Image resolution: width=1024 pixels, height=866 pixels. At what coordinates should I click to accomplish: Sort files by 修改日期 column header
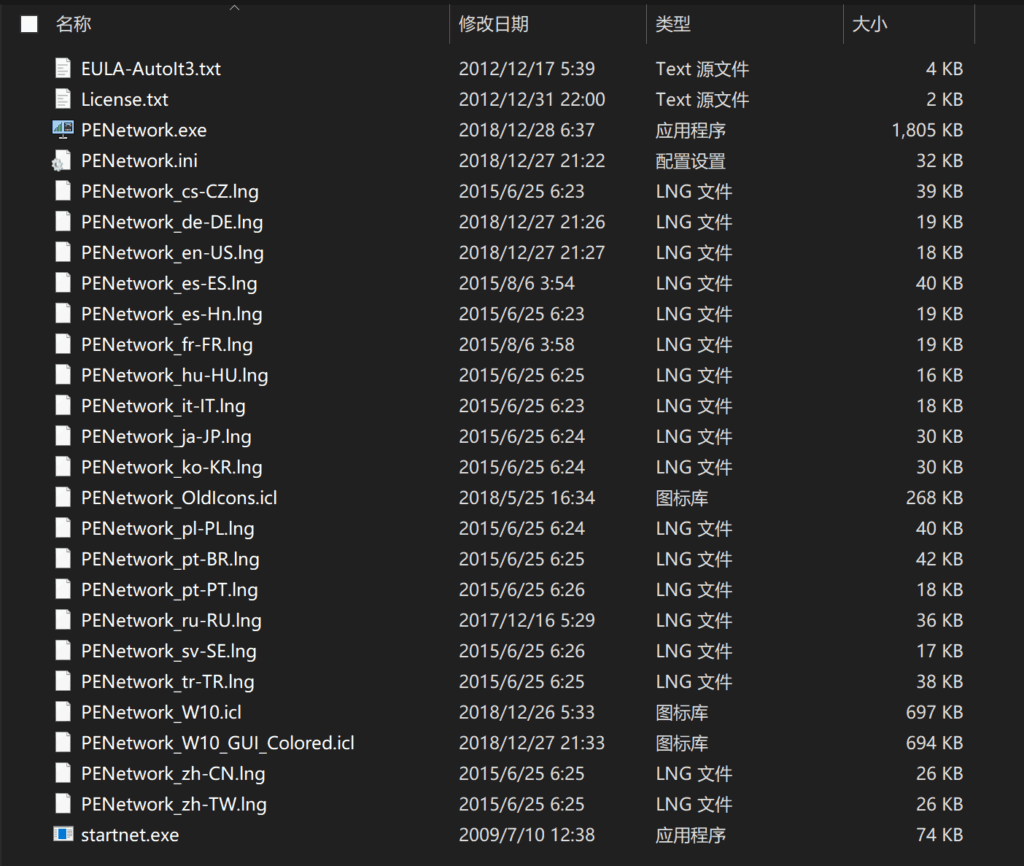(493, 24)
